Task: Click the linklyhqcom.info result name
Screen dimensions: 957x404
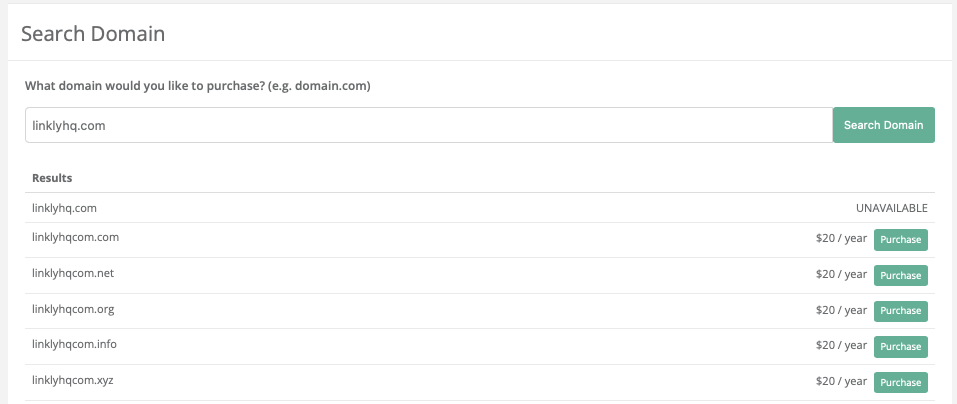Action: click(75, 344)
